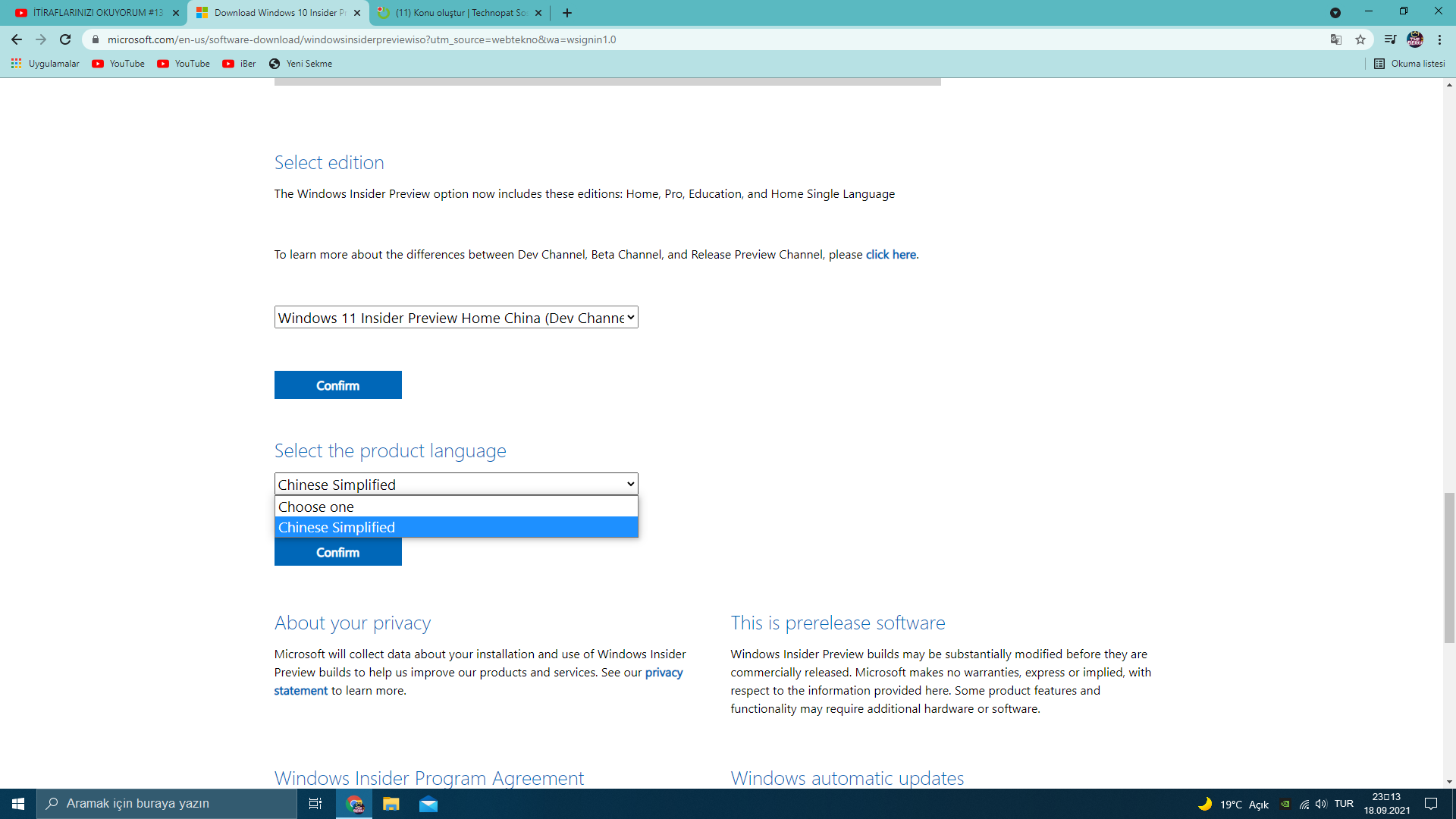Open the profile avatar icon
Image resolution: width=1456 pixels, height=819 pixels.
pyautogui.click(x=1415, y=39)
